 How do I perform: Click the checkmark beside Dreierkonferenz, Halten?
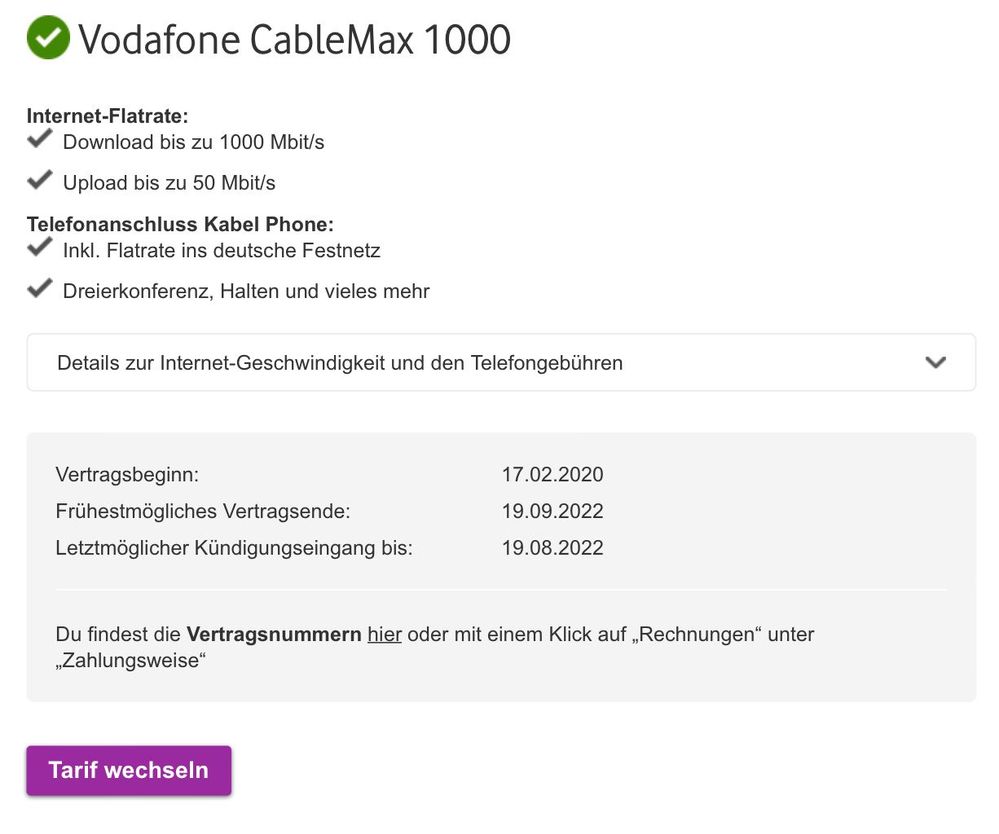pyautogui.click(x=40, y=289)
